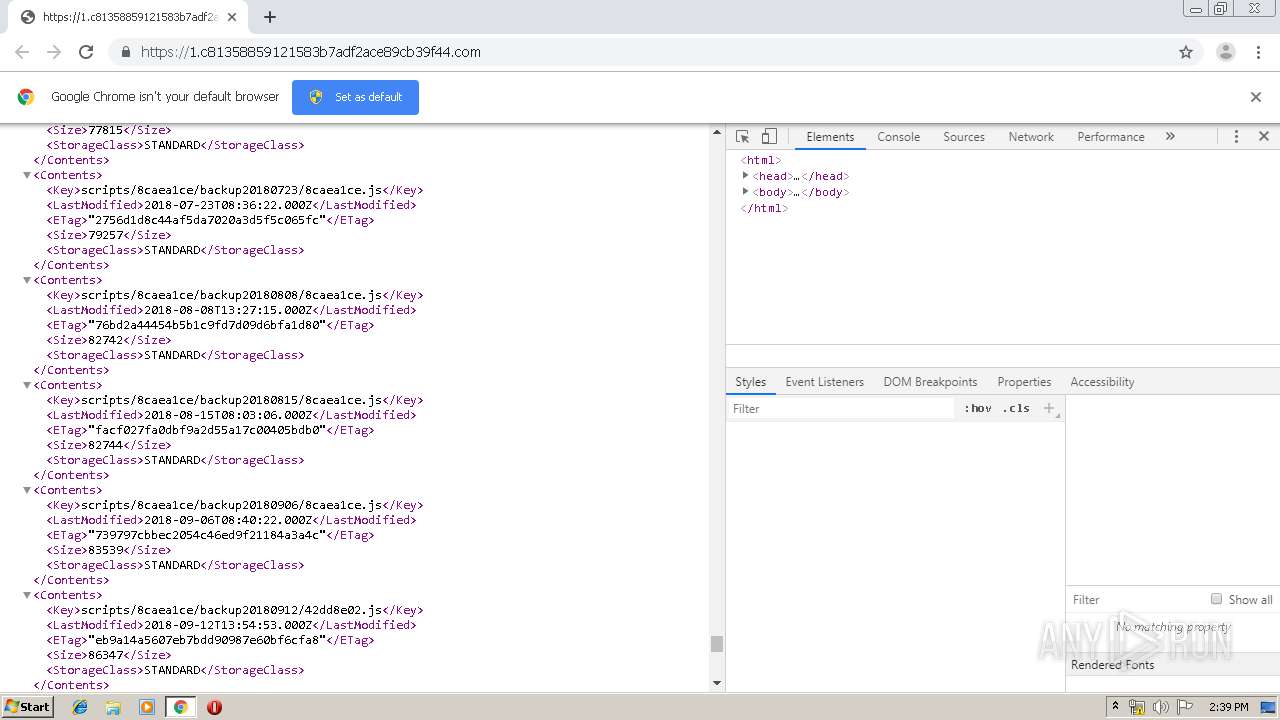Image resolution: width=1280 pixels, height=720 pixels.
Task: Open the Styles sidebar tab
Action: click(750, 382)
